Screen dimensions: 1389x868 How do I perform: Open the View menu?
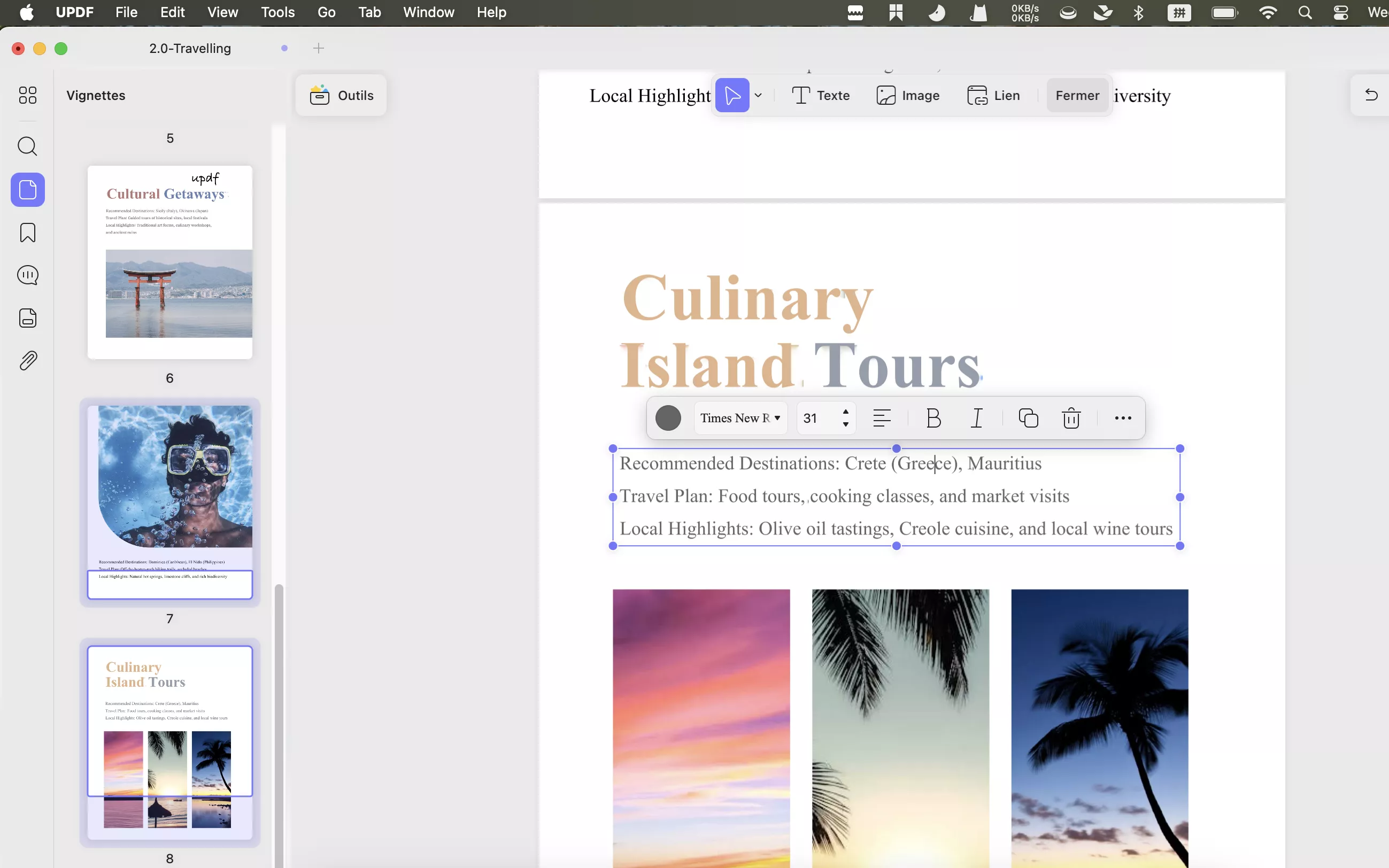pos(223,12)
